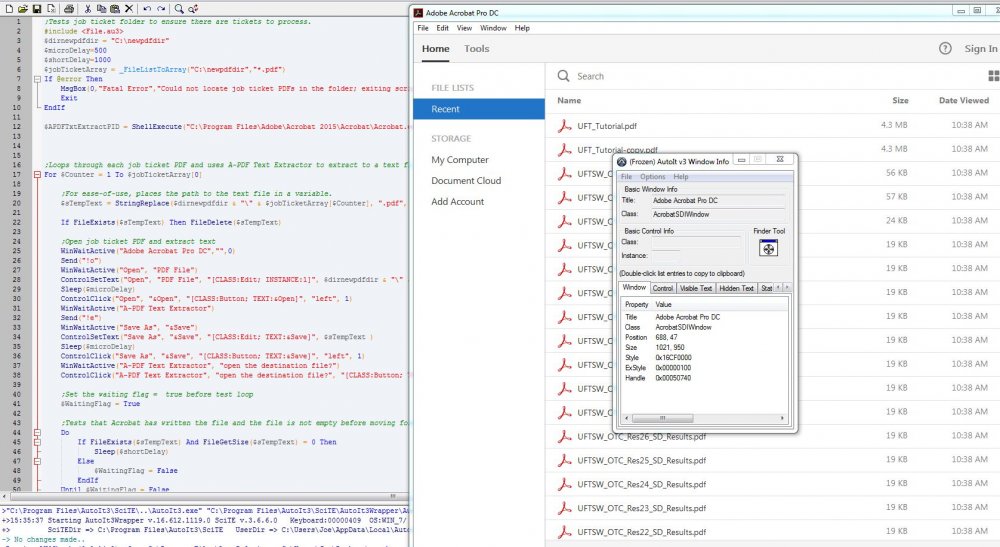
Task: Select the Position row '688, 47' in AutoIt
Action: pyautogui.click(x=704, y=337)
